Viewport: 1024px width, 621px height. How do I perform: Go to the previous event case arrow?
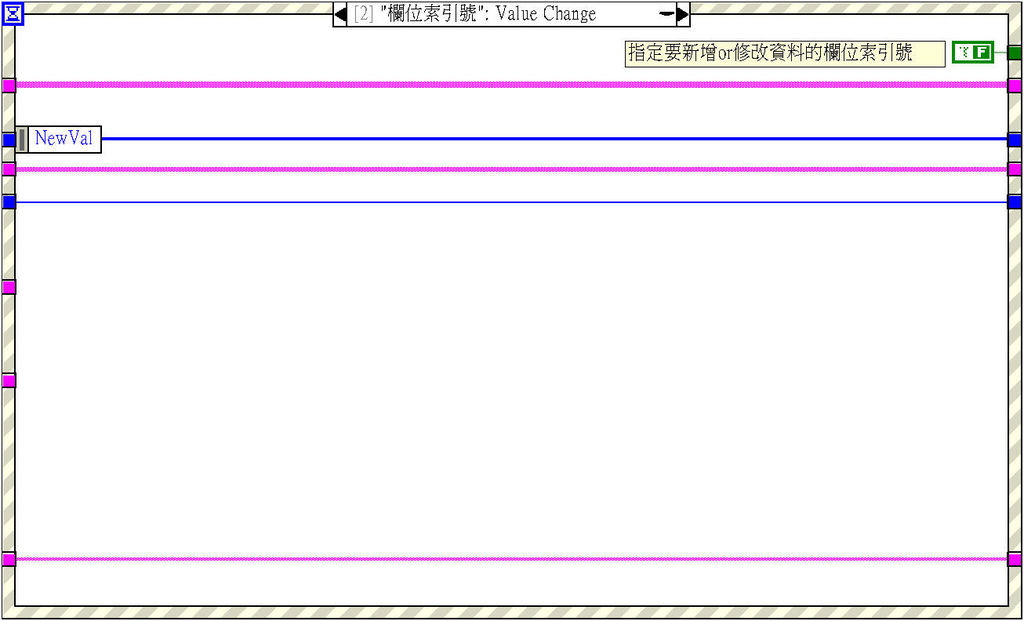[x=340, y=14]
